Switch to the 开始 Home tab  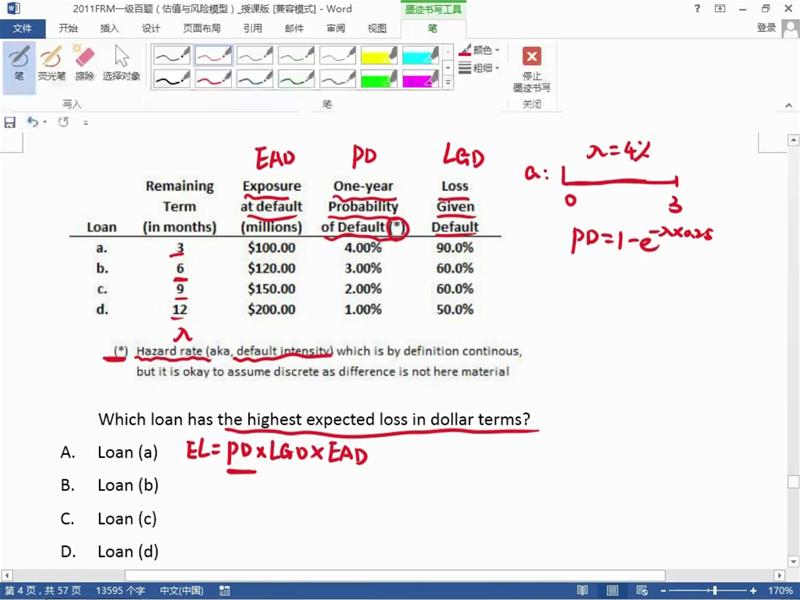(x=68, y=28)
